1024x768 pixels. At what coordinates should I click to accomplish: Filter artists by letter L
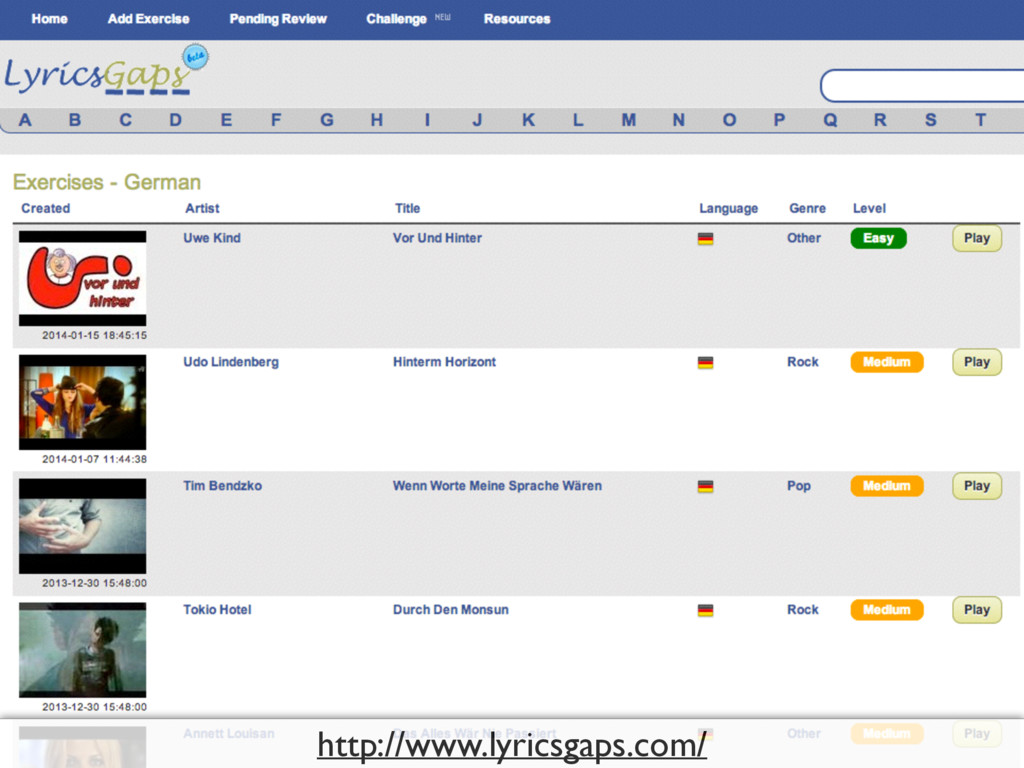(578, 120)
